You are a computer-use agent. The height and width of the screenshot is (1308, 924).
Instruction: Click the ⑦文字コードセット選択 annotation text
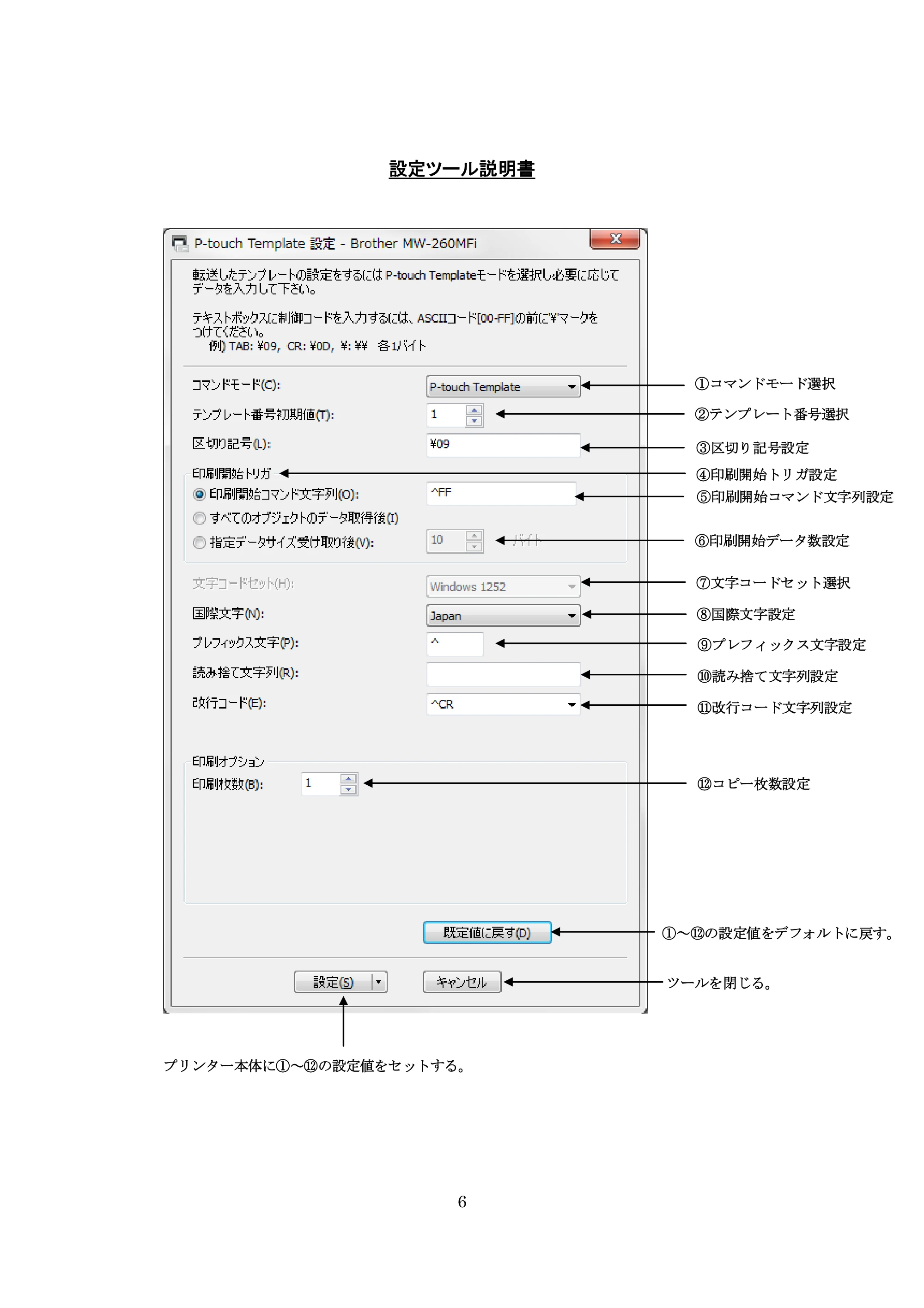[x=773, y=583]
